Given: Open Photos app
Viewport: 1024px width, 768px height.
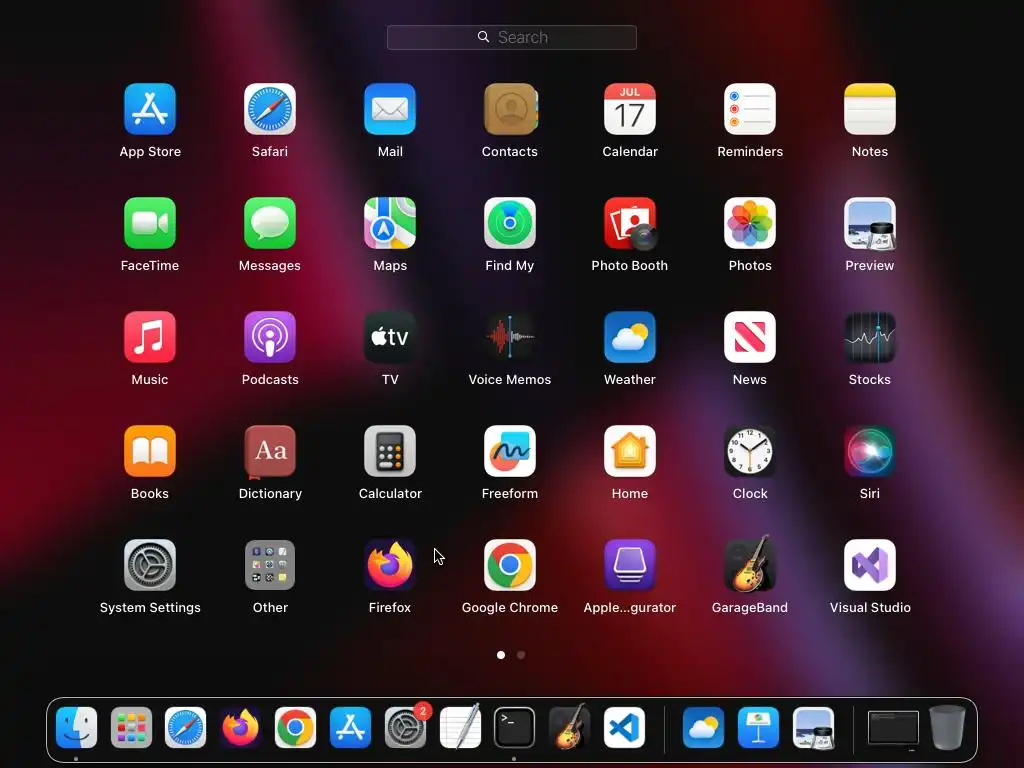Looking at the screenshot, I should coord(750,223).
